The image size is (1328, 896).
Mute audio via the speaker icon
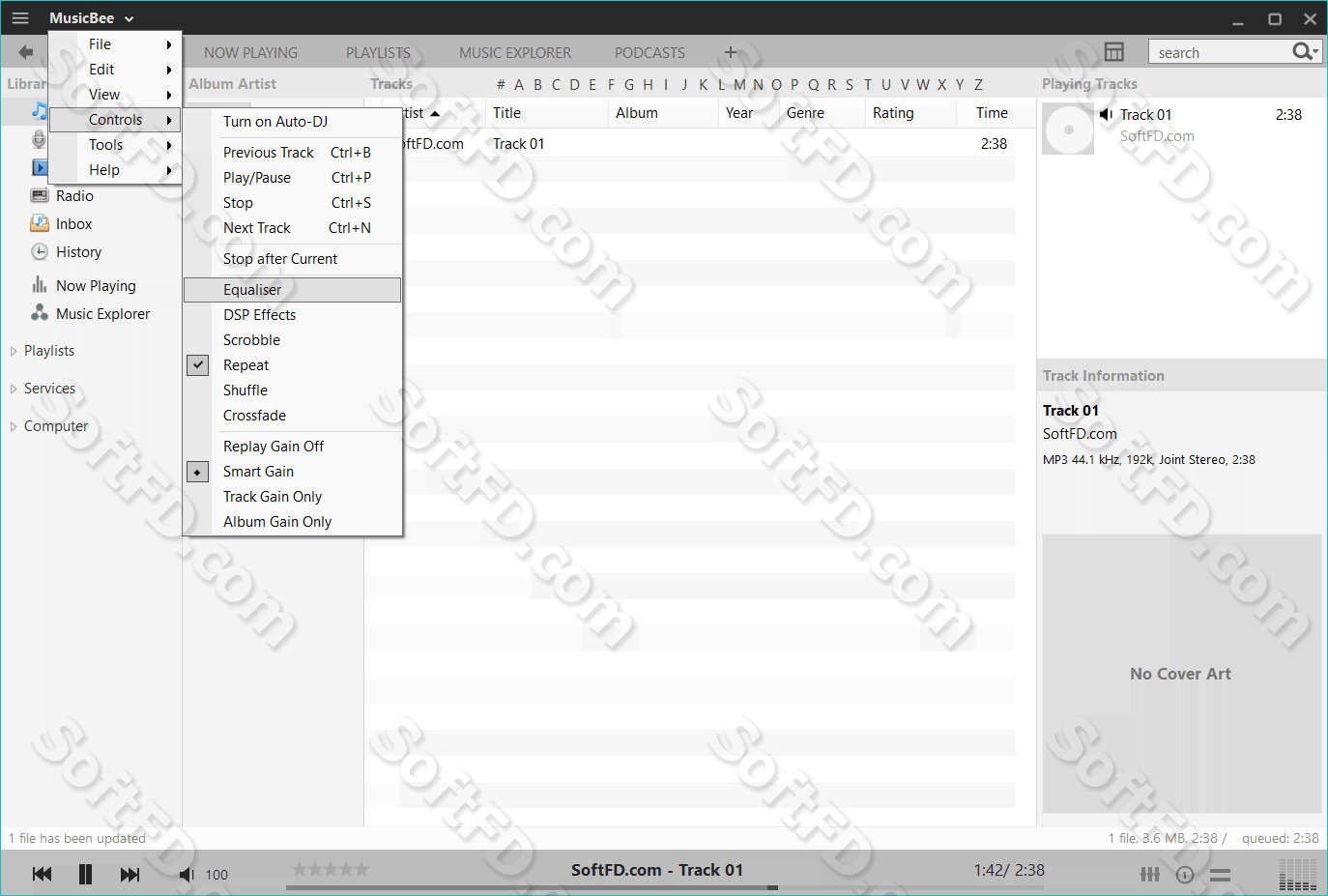tap(187, 874)
